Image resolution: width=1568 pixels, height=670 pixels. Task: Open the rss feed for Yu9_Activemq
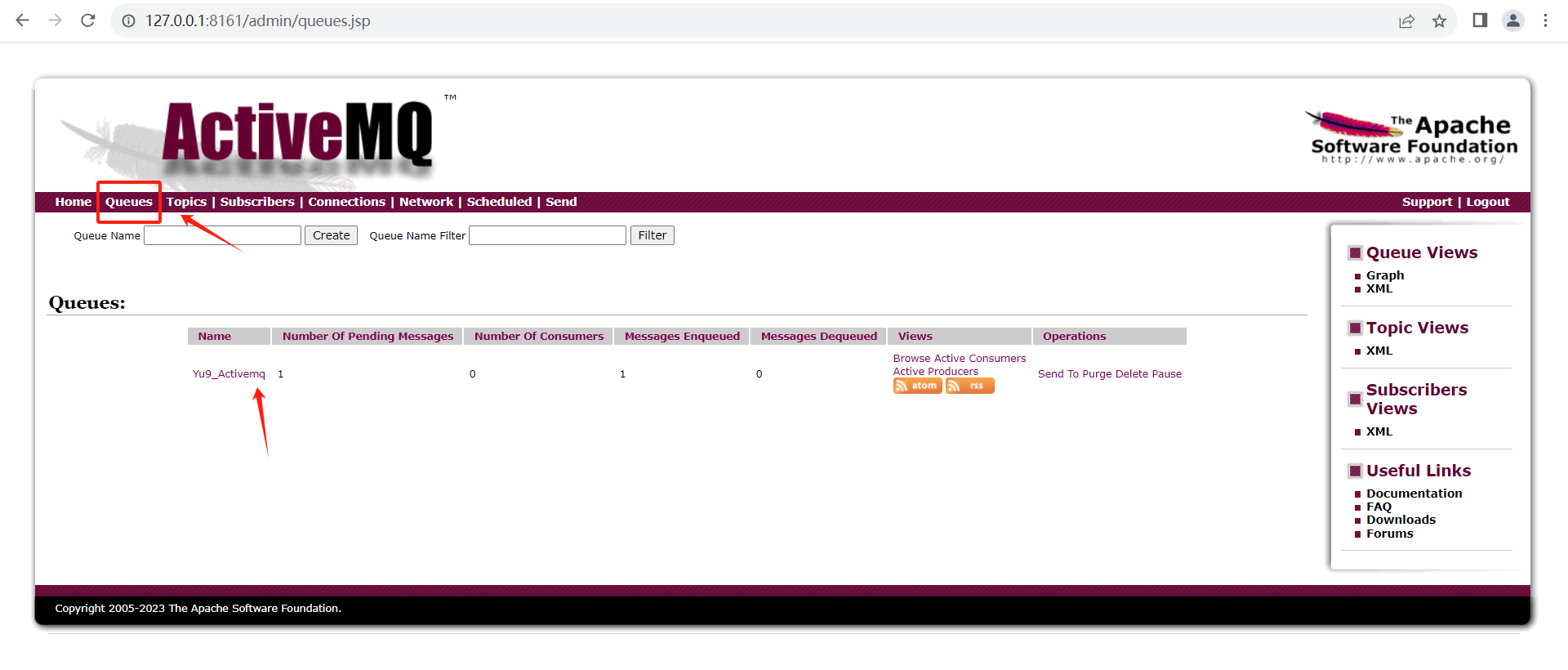click(x=969, y=386)
